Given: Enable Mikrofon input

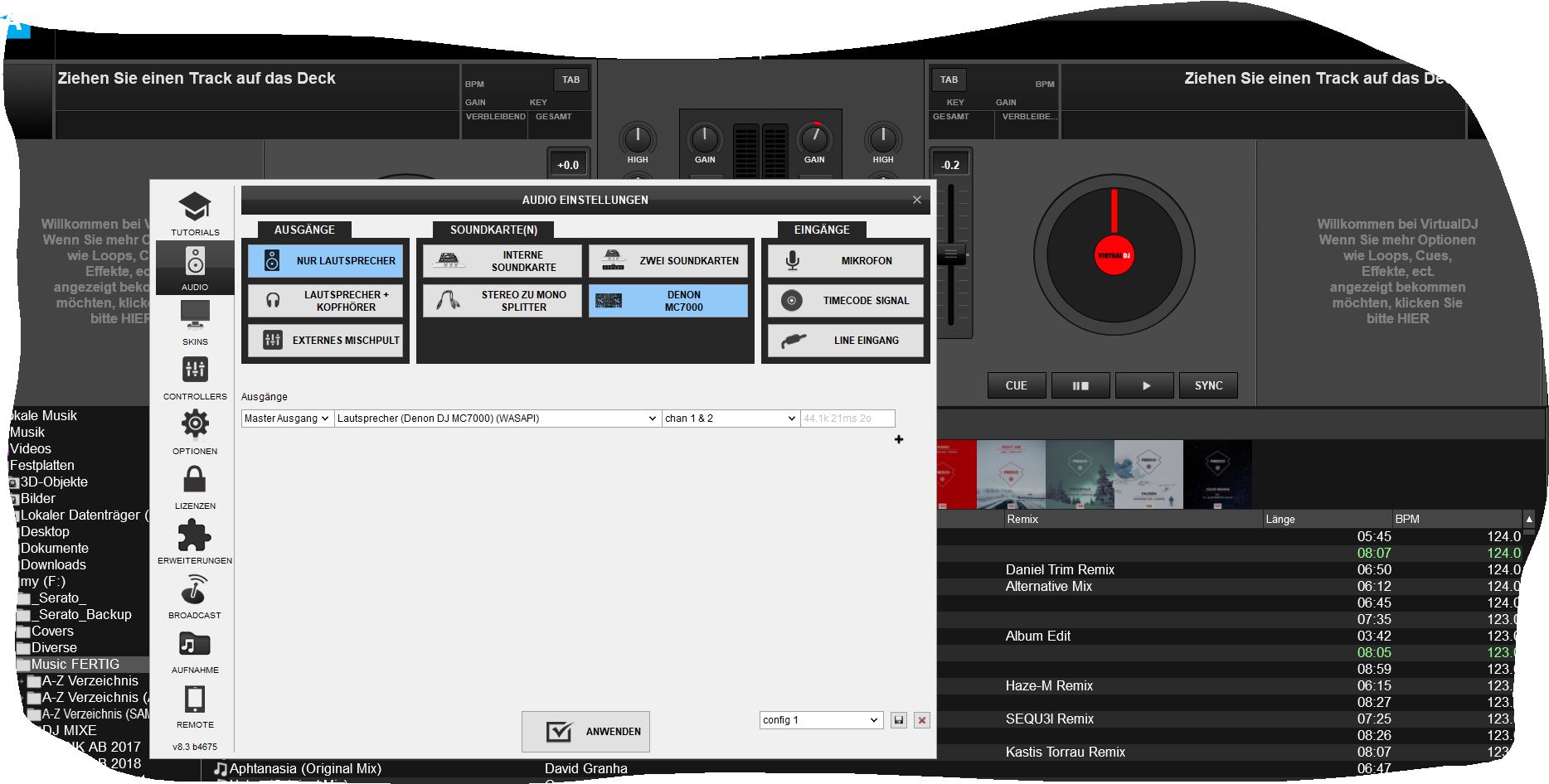Looking at the screenshot, I should click(x=846, y=260).
